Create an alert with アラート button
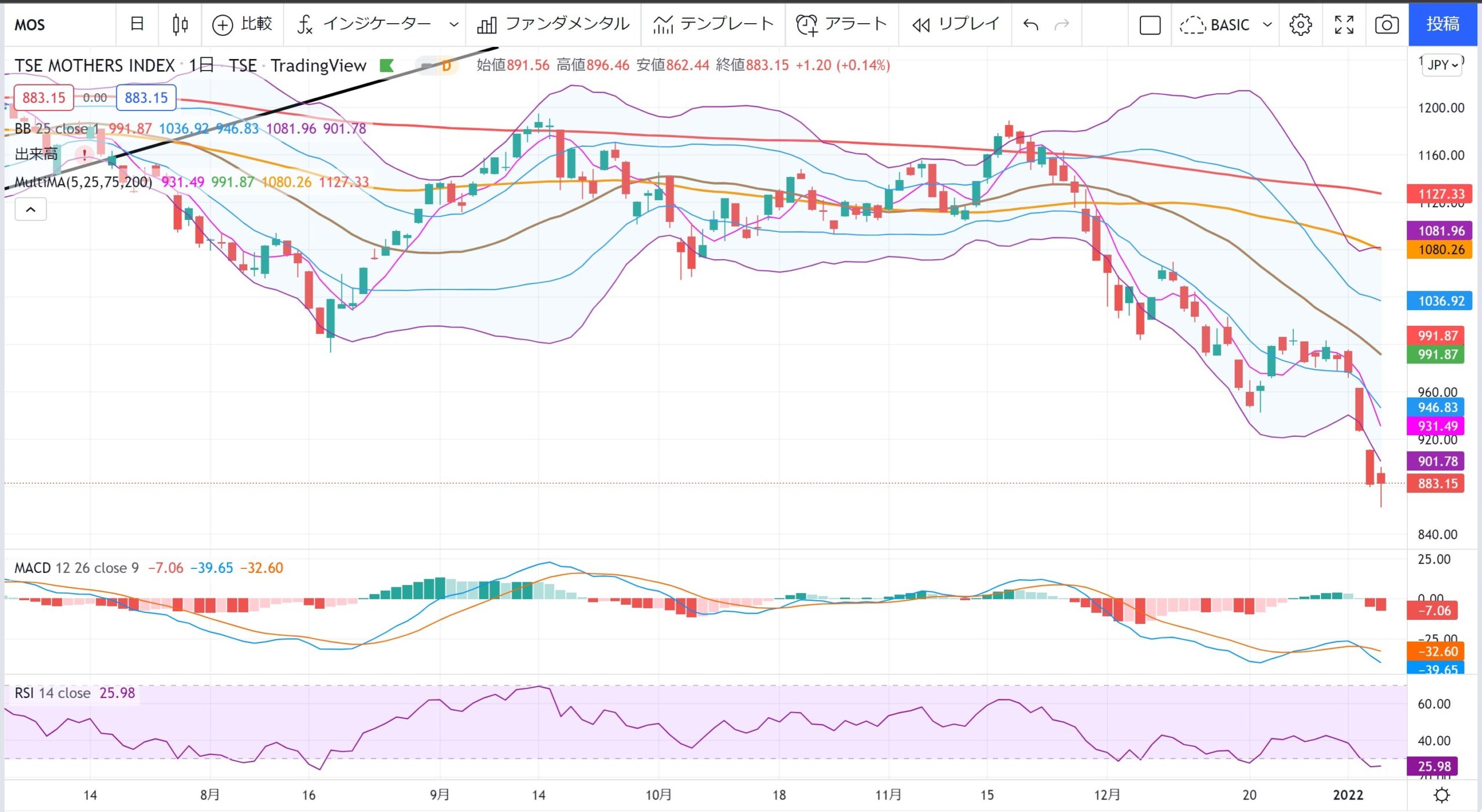 [842, 24]
